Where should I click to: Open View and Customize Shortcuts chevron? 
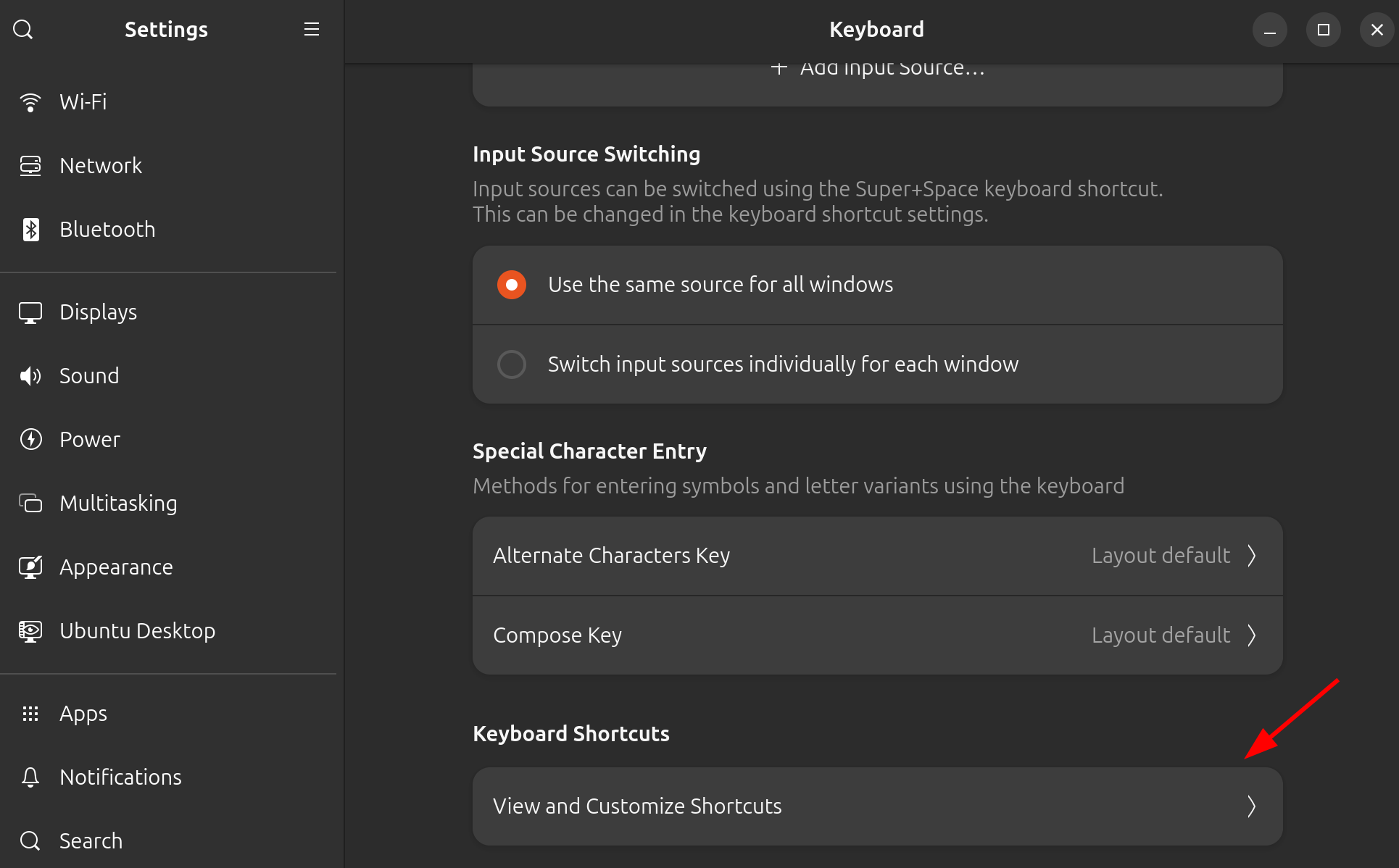[x=1251, y=806]
